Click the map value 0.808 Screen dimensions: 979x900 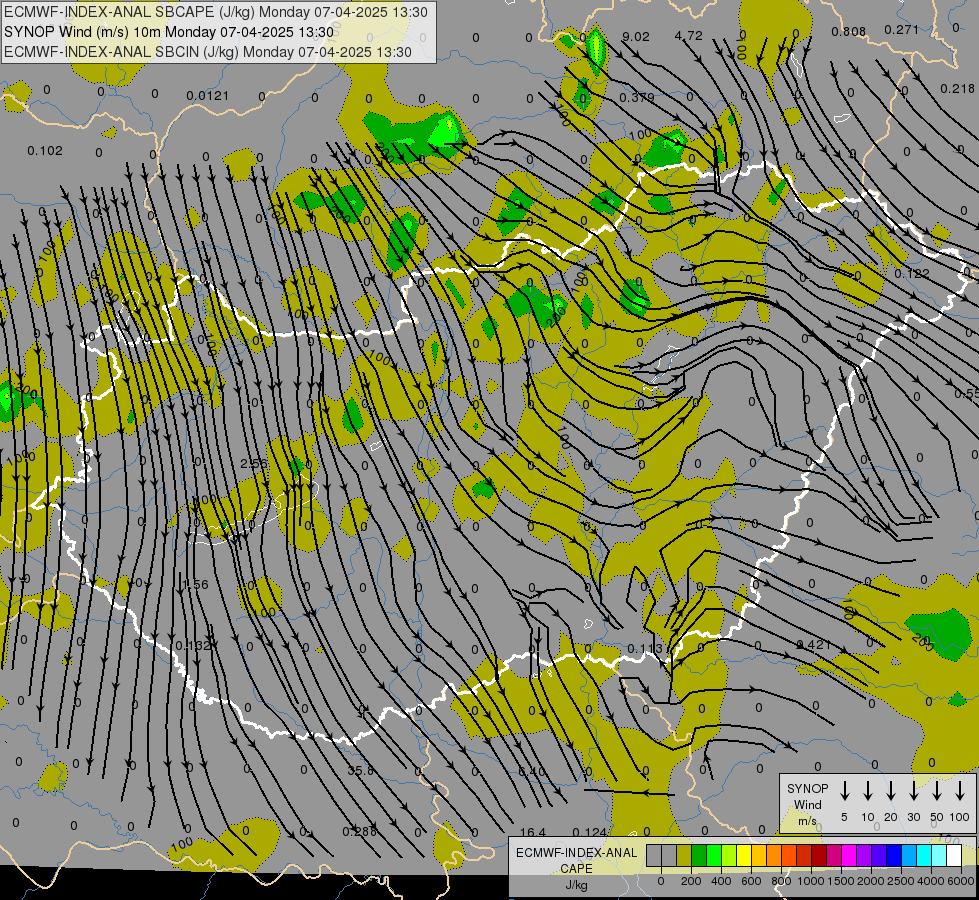click(x=849, y=31)
